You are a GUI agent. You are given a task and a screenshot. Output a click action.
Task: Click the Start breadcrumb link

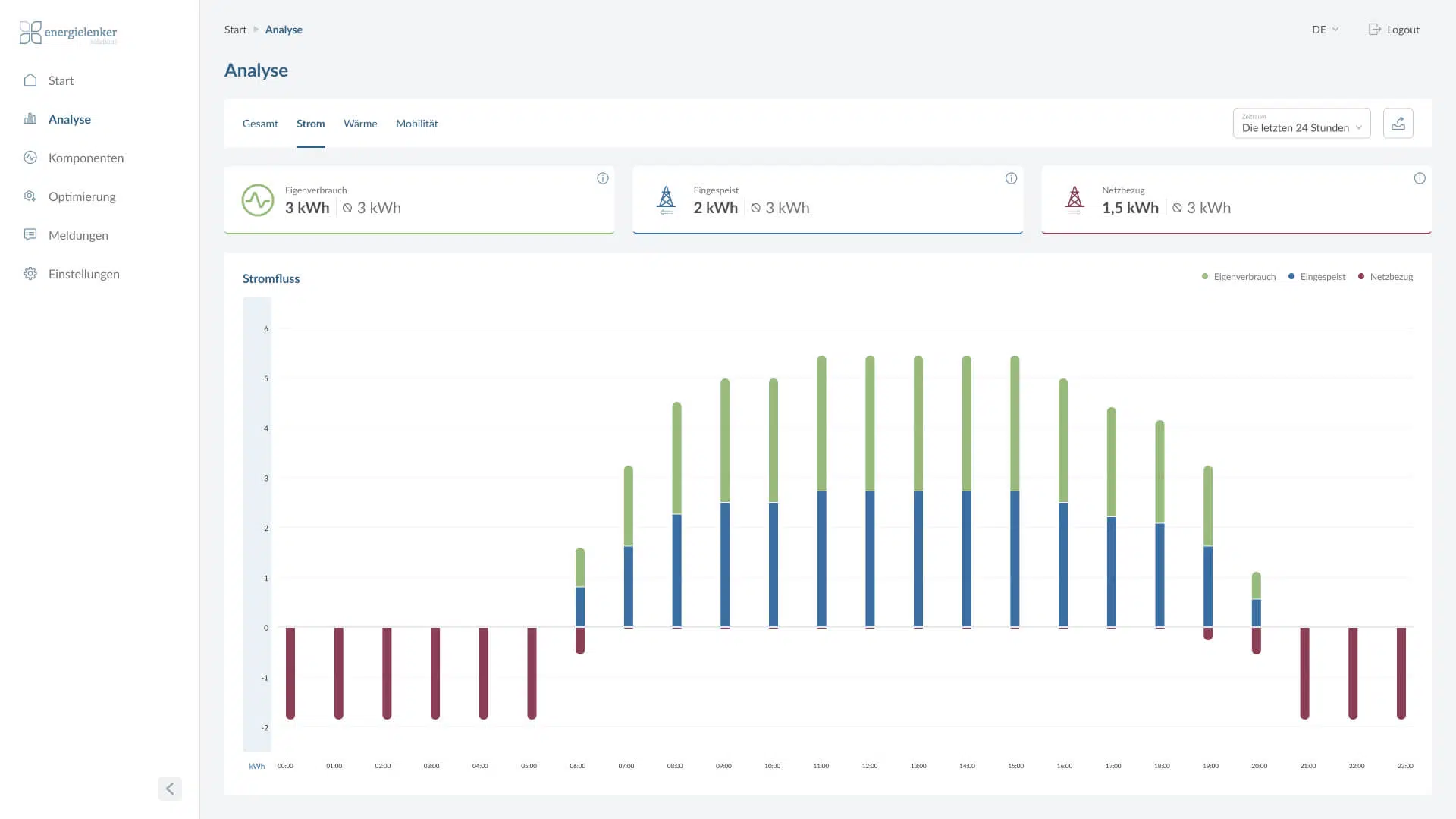tap(235, 30)
